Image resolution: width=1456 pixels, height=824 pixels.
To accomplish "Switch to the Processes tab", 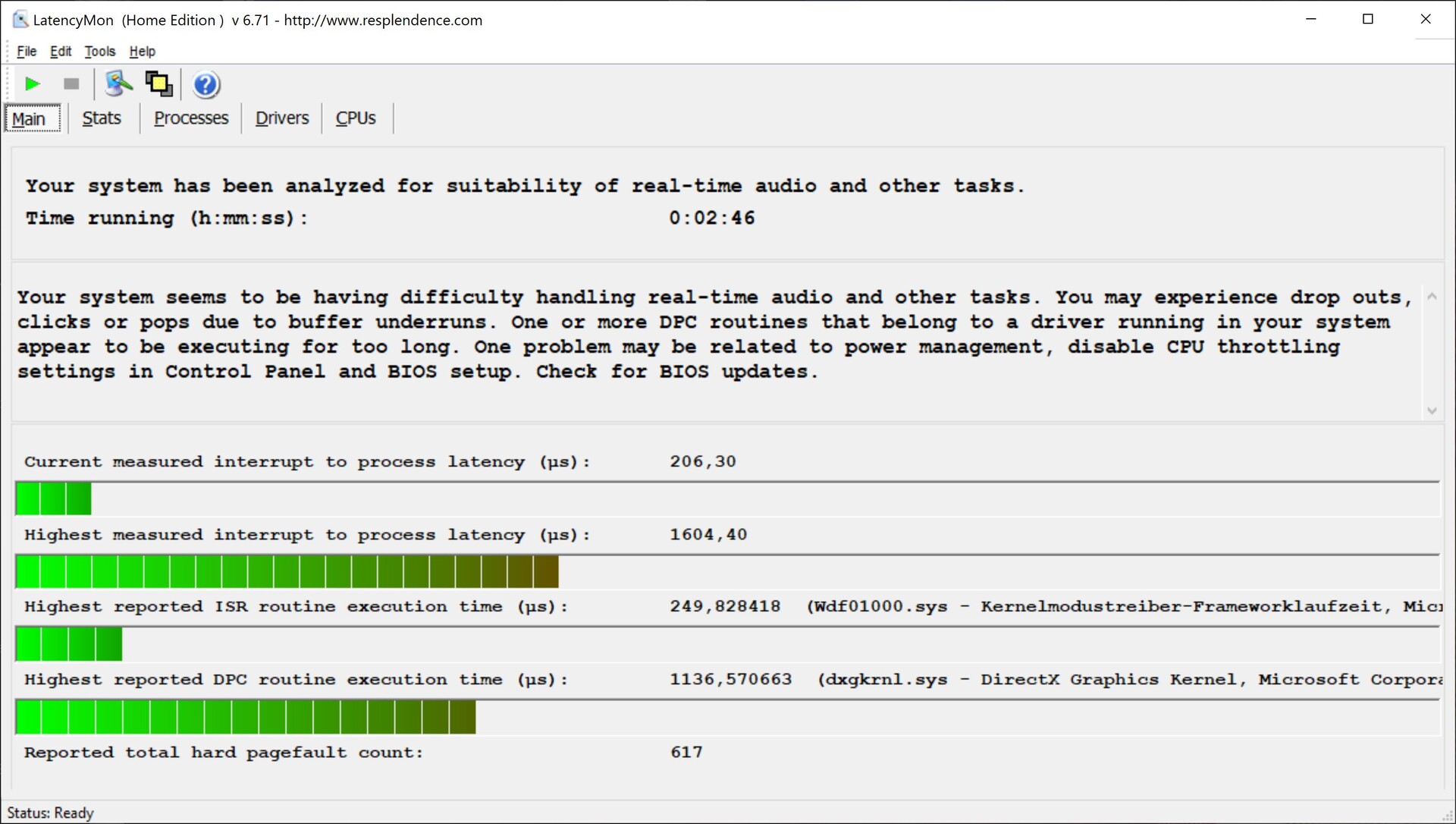I will pyautogui.click(x=191, y=118).
